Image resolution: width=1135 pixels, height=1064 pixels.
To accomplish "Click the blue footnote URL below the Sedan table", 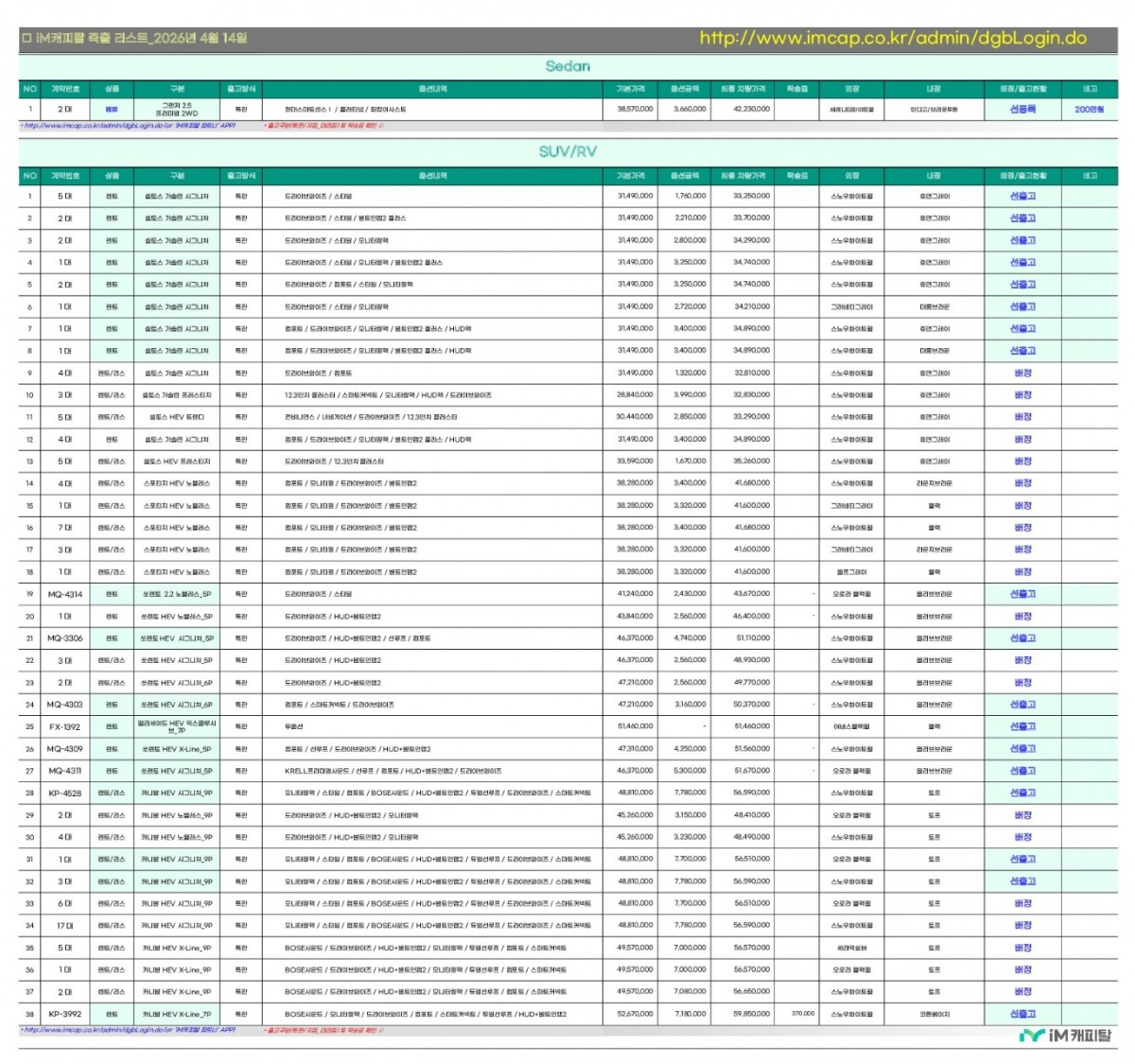I will [129, 125].
